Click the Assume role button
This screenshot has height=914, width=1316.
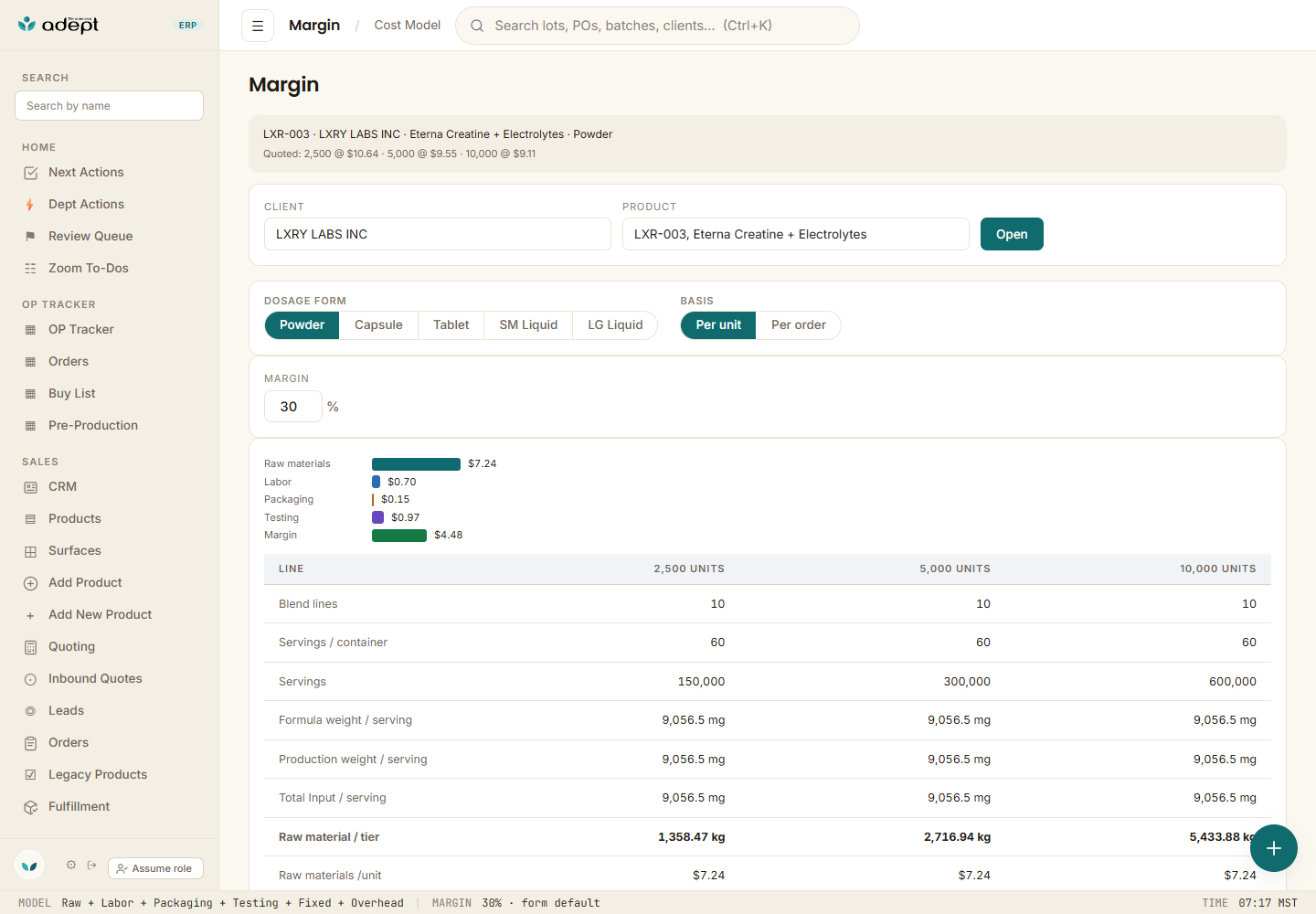click(155, 868)
